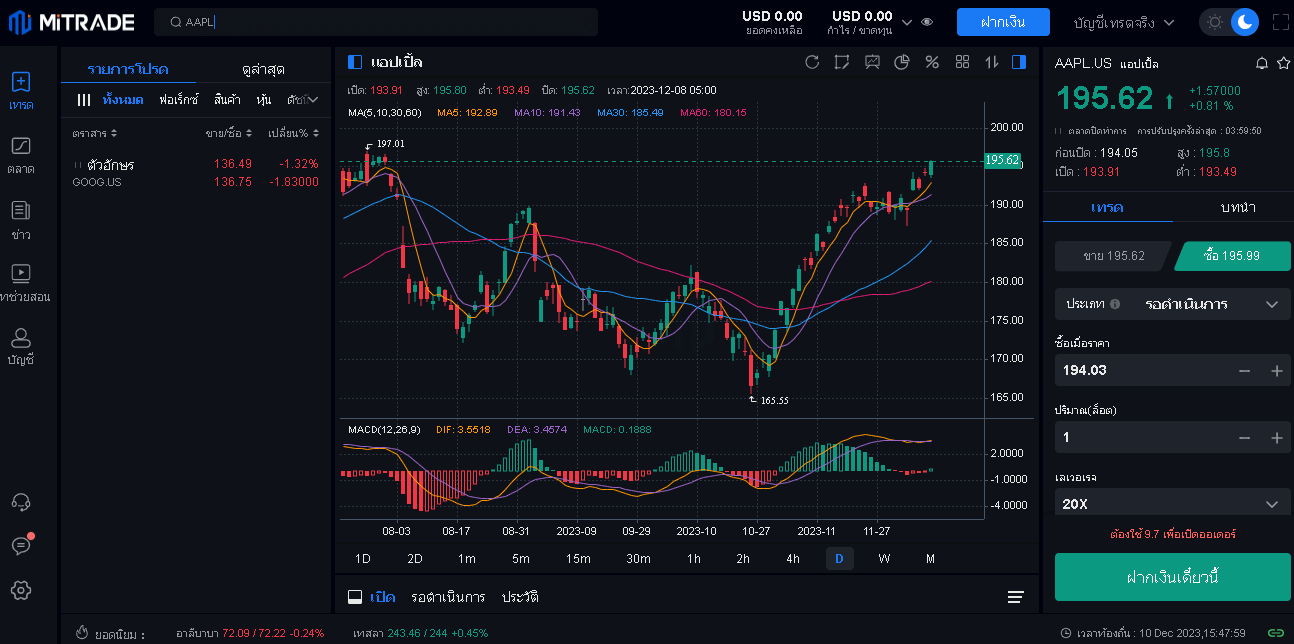Click the hamburger menu icon in positions bar
Image resolution: width=1294 pixels, height=644 pixels.
click(1016, 597)
